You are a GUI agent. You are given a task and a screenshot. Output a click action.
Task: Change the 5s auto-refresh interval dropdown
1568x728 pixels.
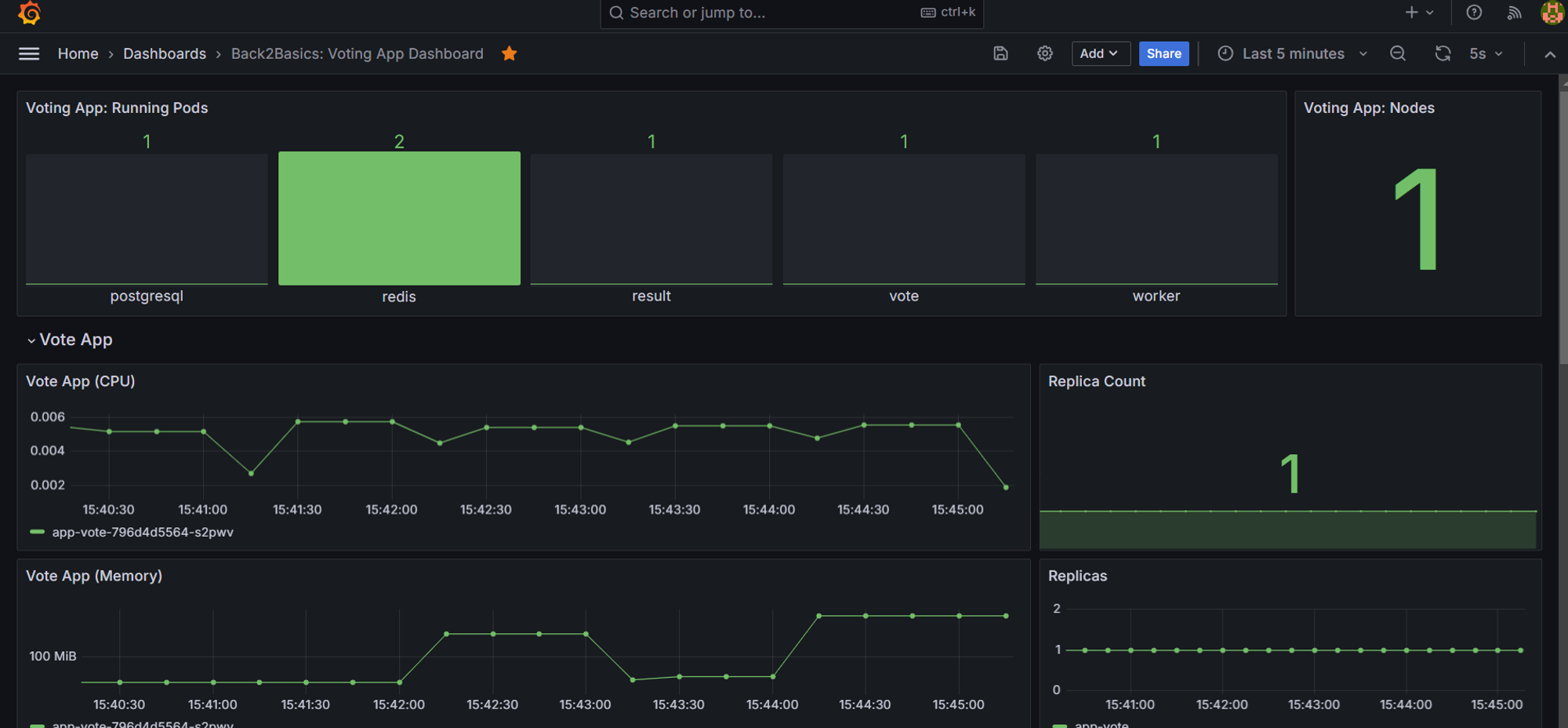click(1486, 53)
